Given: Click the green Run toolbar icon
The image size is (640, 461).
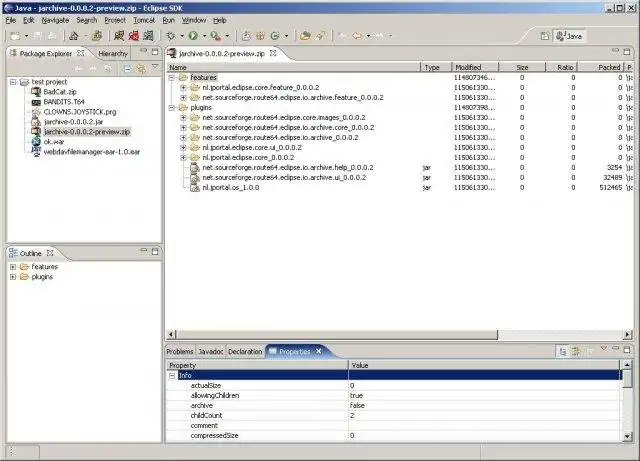Looking at the screenshot, I should click(193, 36).
